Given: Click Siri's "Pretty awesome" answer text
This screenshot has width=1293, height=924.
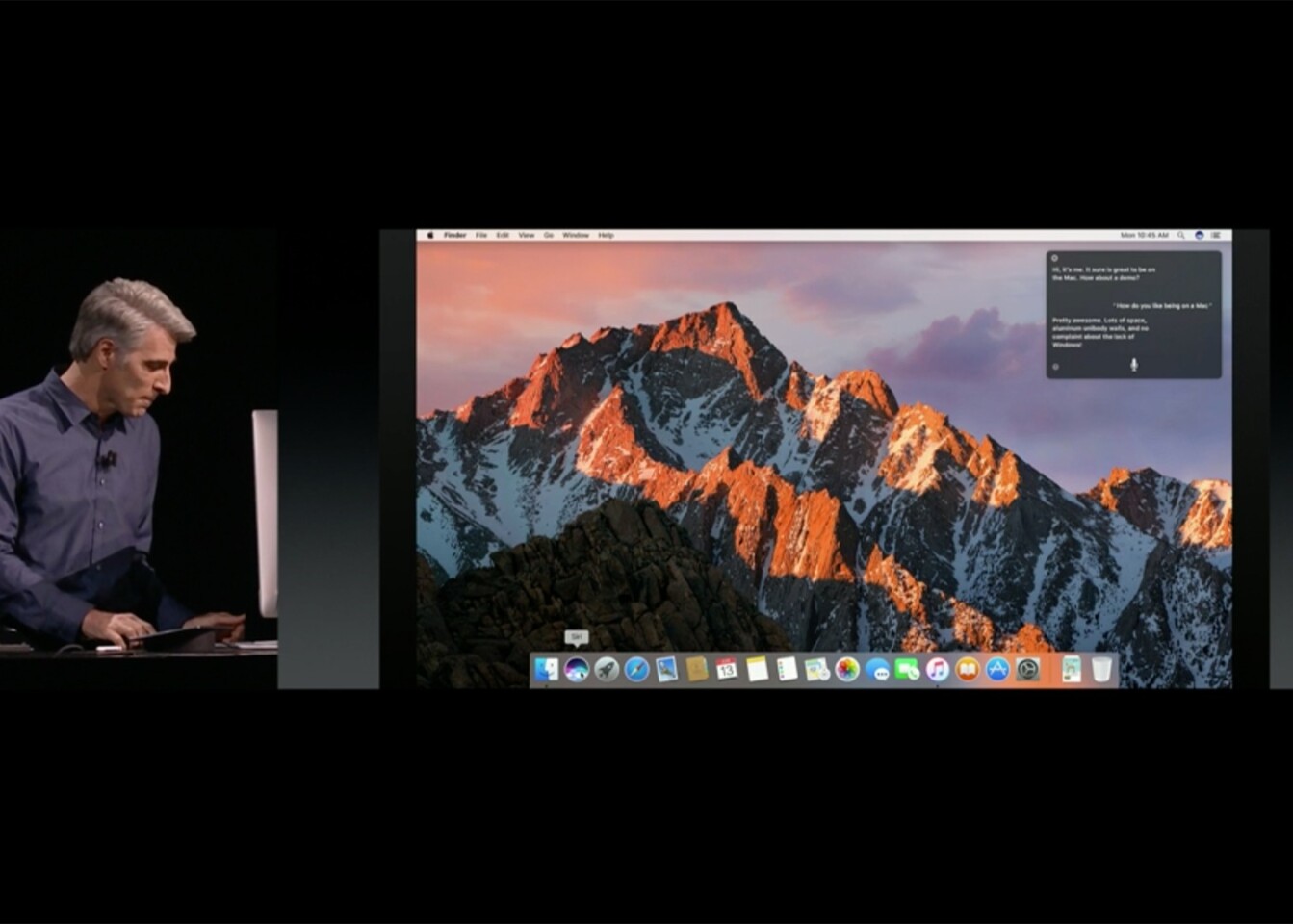Looking at the screenshot, I should pos(1101,332).
